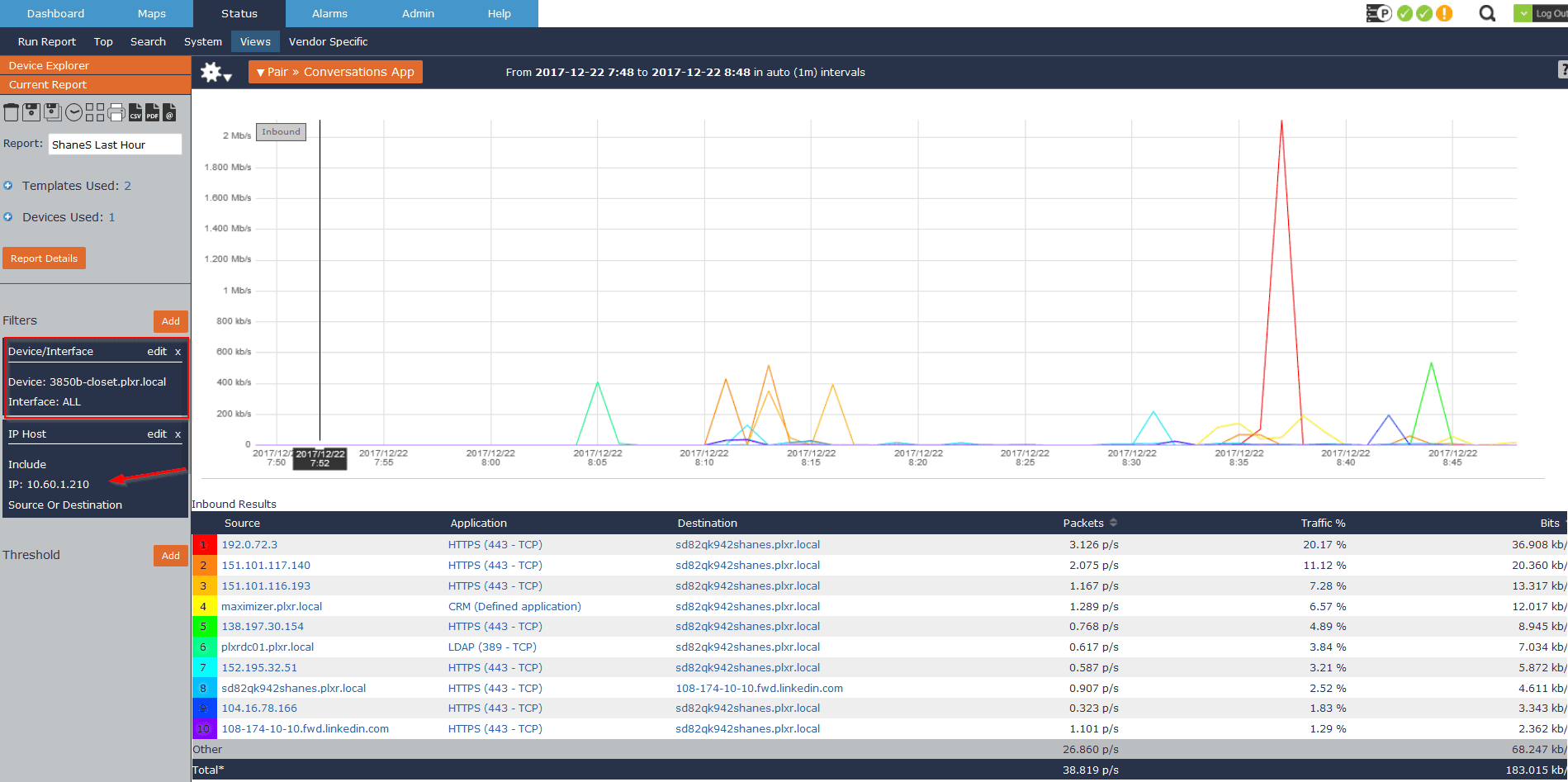Expand the Templates Used section
This screenshot has height=782, width=1568.
8,186
